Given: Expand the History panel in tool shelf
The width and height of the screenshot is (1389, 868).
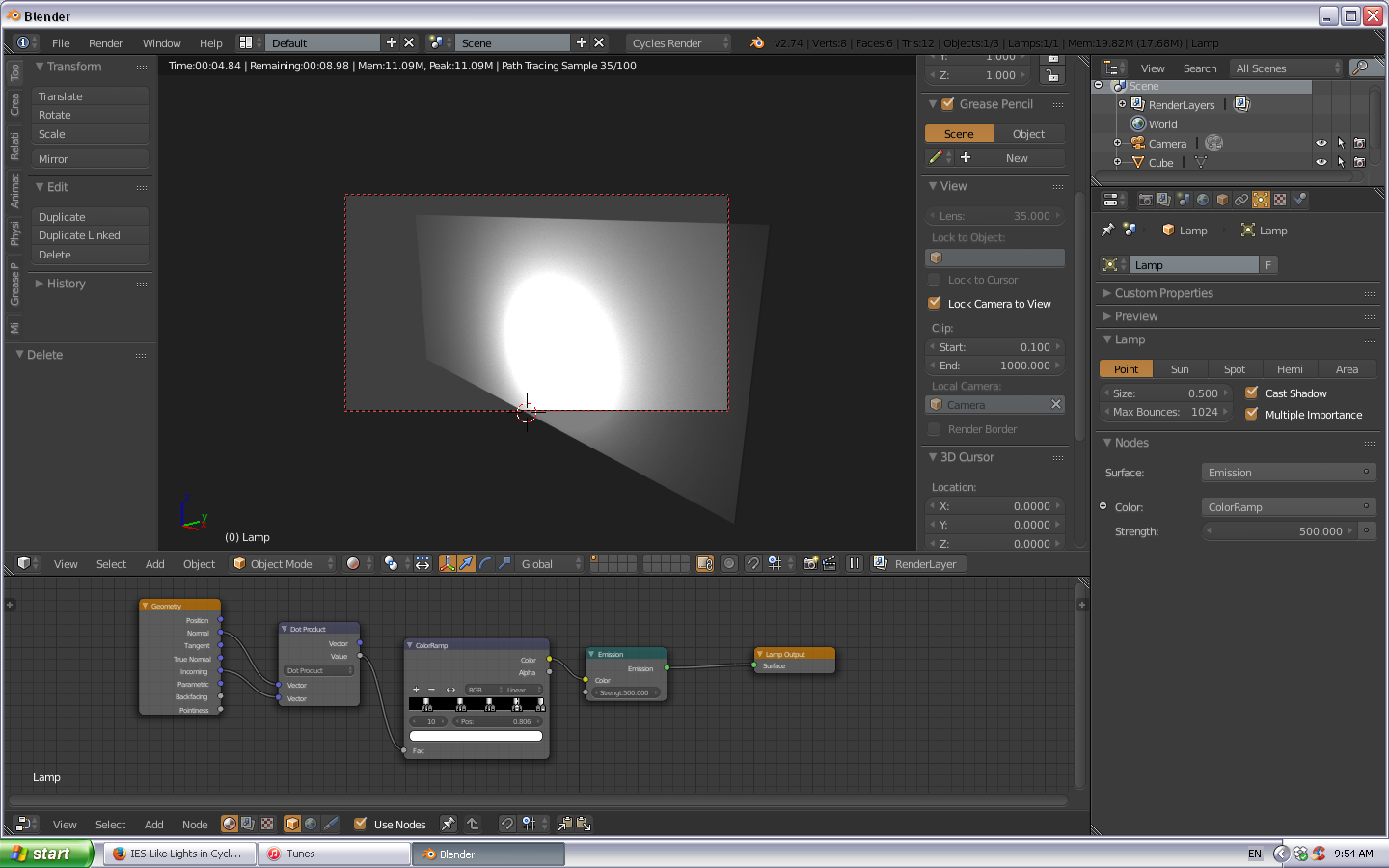Looking at the screenshot, I should (66, 284).
